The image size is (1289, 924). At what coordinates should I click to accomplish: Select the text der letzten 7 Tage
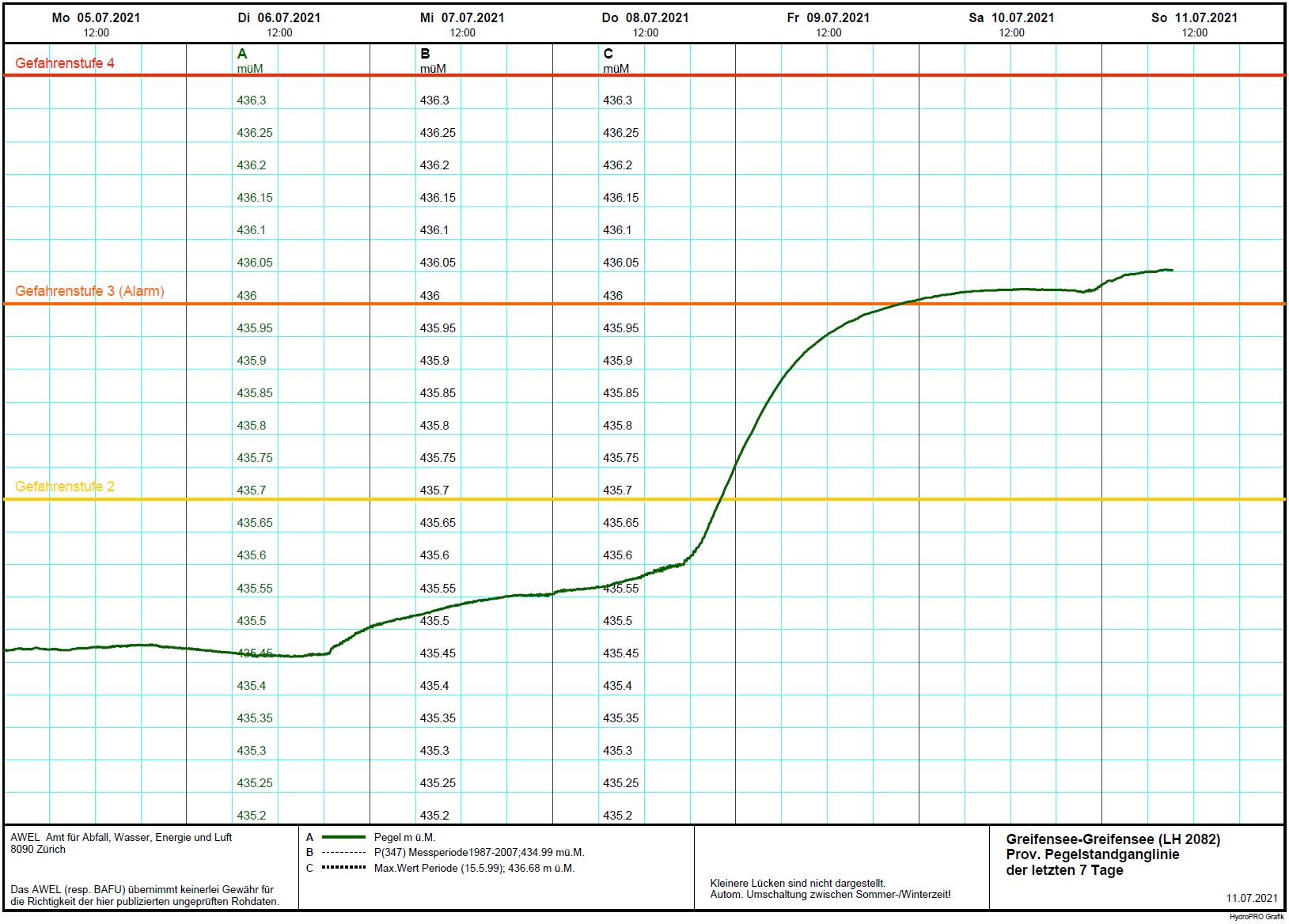pyautogui.click(x=1064, y=870)
